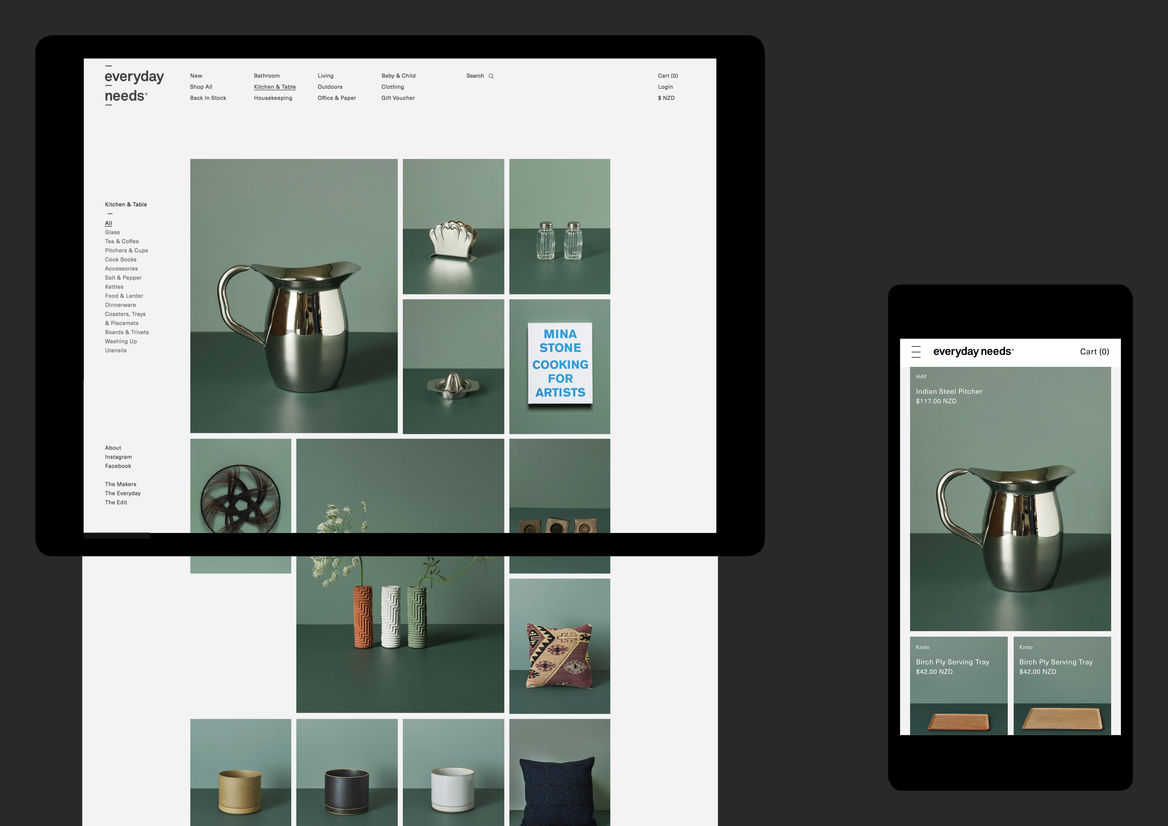Click the everyday needs desktop logo
This screenshot has width=1168, height=826.
pyautogui.click(x=133, y=86)
